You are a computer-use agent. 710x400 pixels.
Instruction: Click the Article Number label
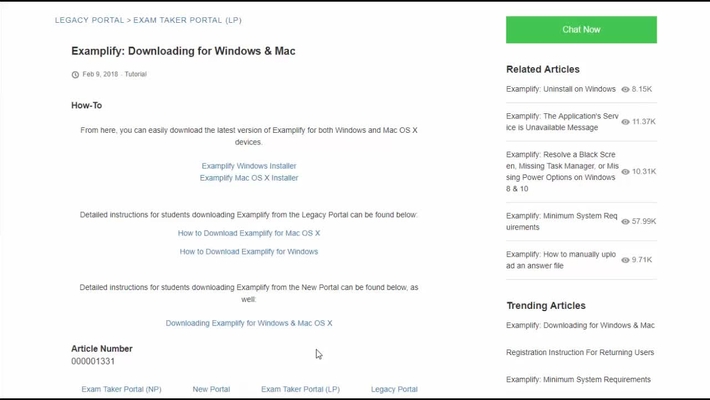pyautogui.click(x=102, y=349)
